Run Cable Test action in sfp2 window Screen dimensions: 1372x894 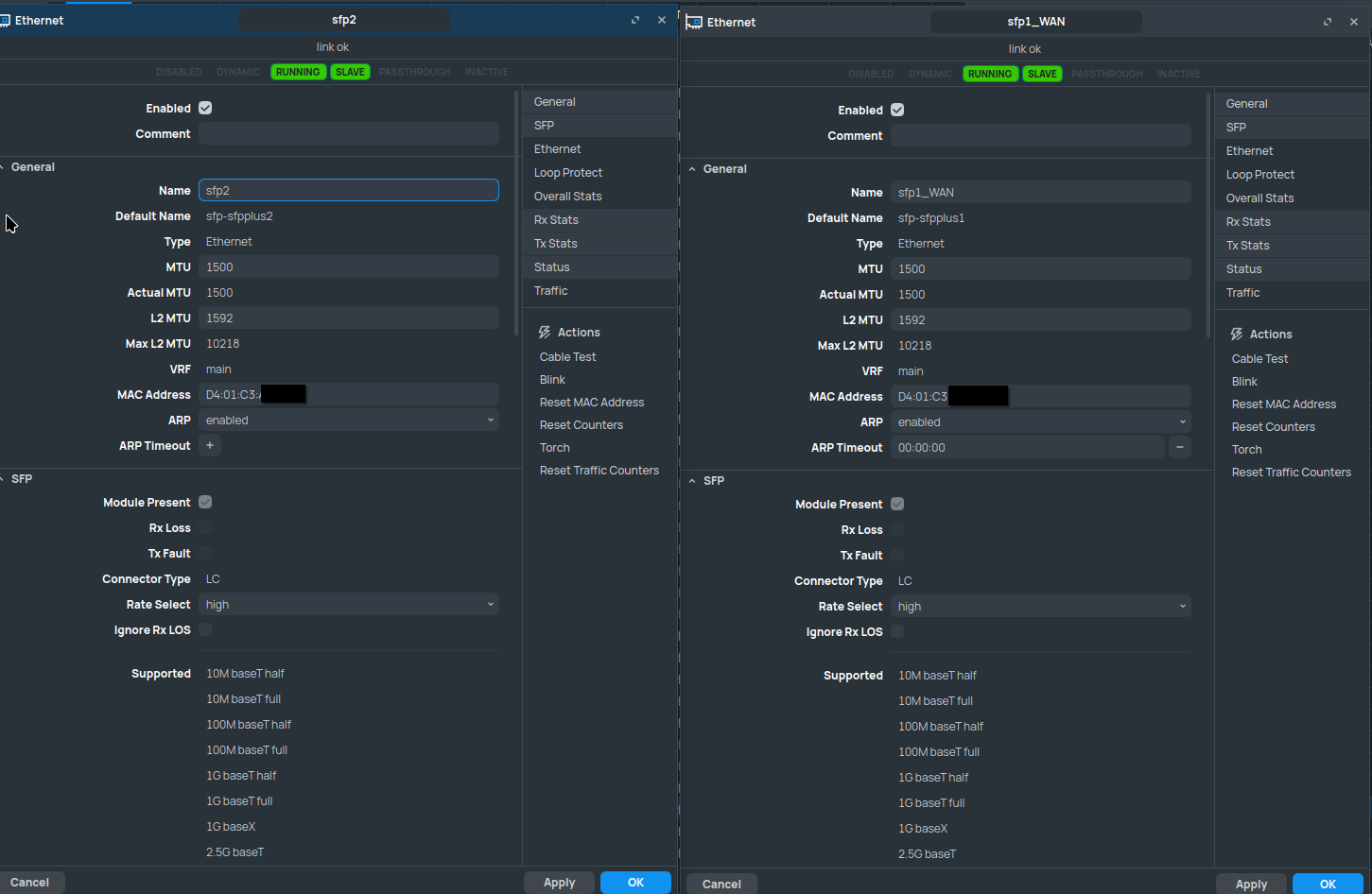(x=567, y=357)
